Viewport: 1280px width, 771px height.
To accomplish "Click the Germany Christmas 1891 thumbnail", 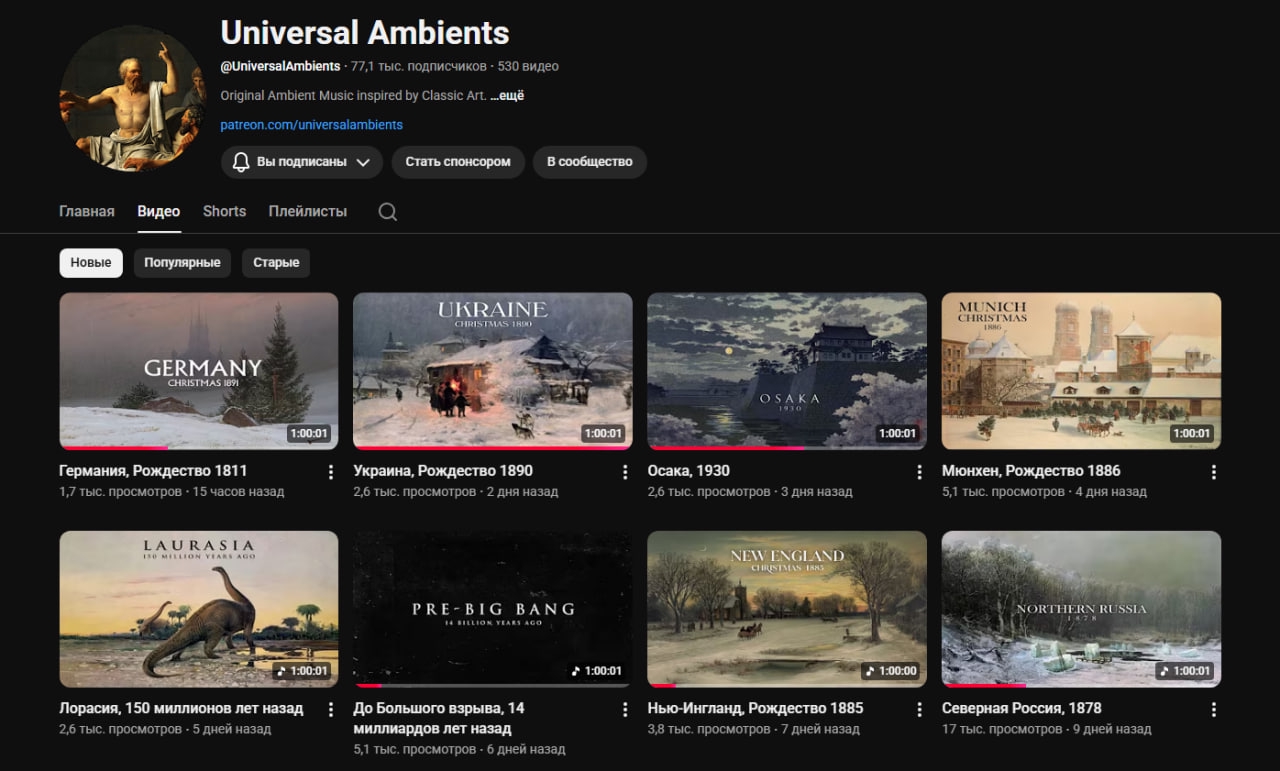I will pos(199,371).
